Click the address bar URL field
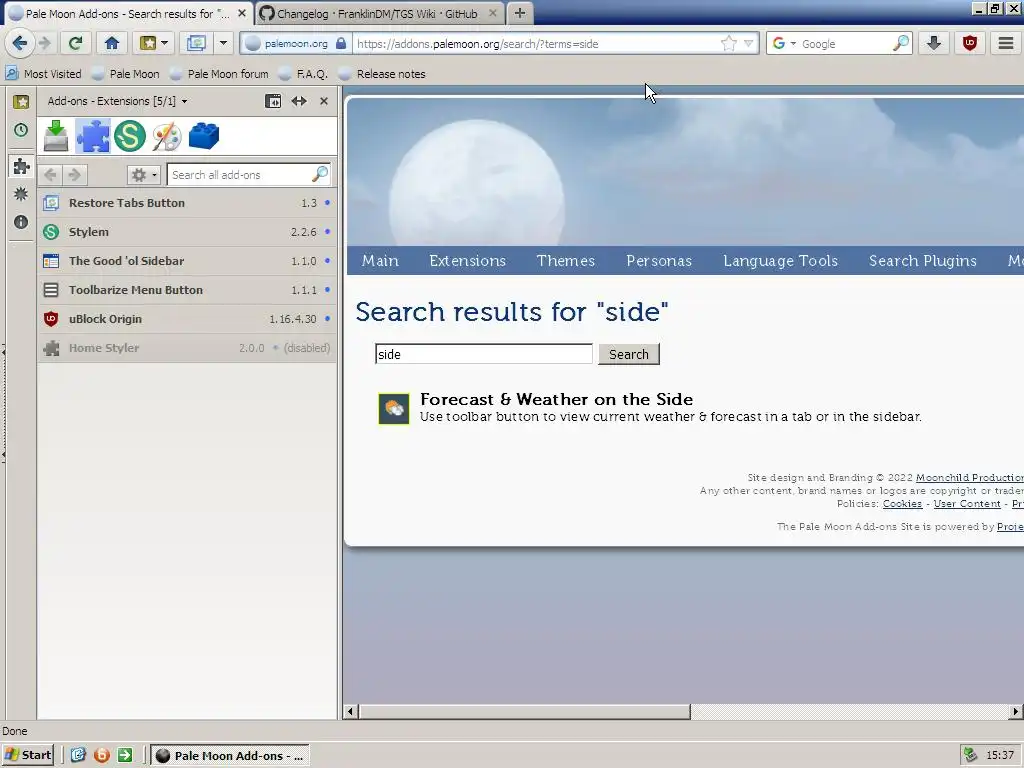Screen dimensions: 1024x768 [x=536, y=44]
